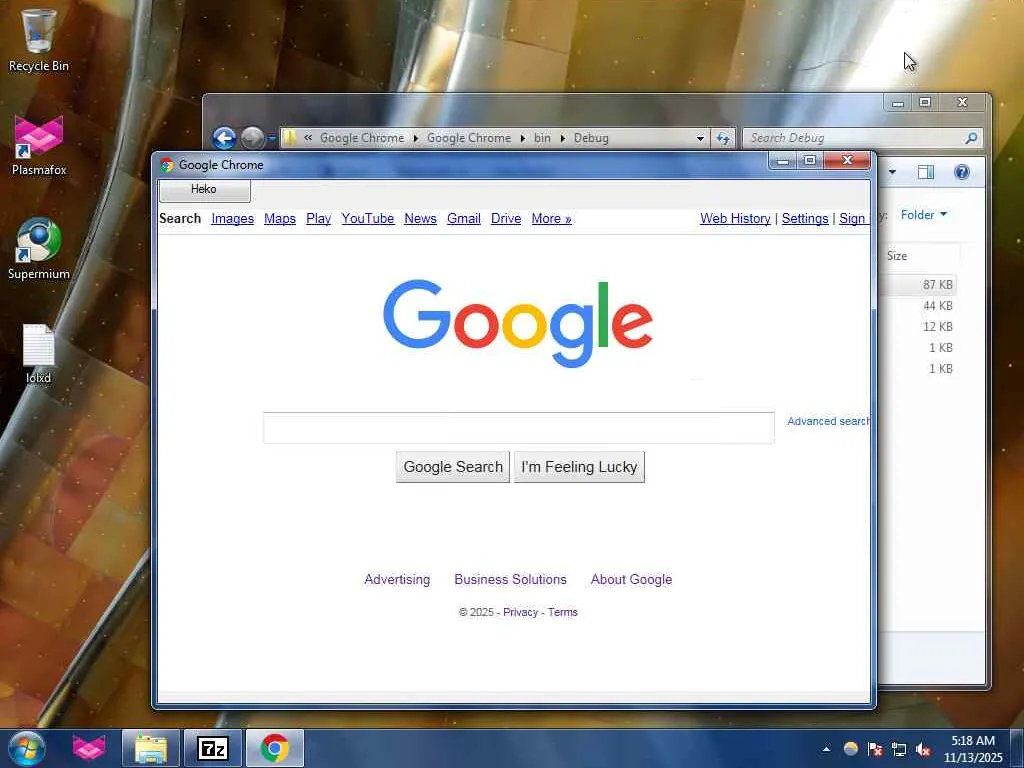Click the Google logo image
1024x768 pixels.
tap(518, 323)
